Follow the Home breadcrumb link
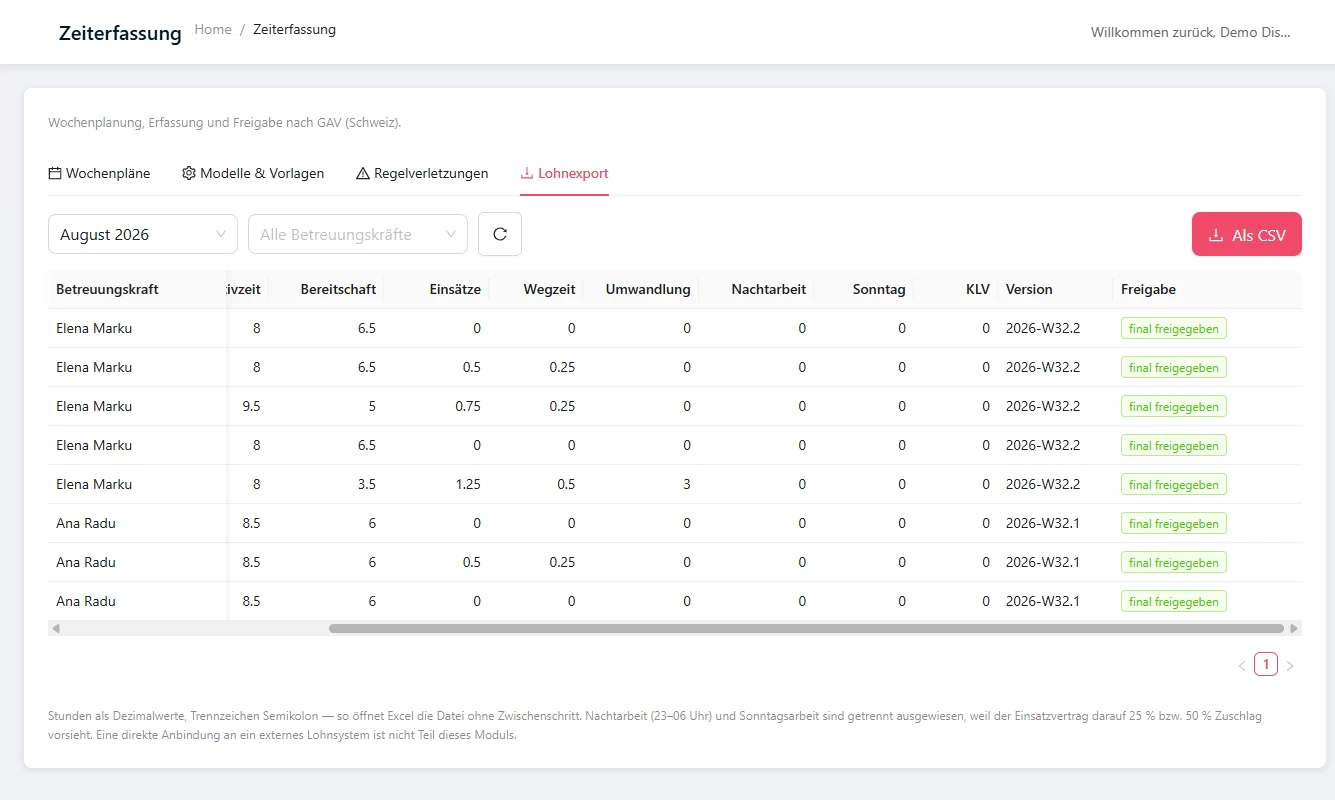This screenshot has width=1335, height=800. 213,29
